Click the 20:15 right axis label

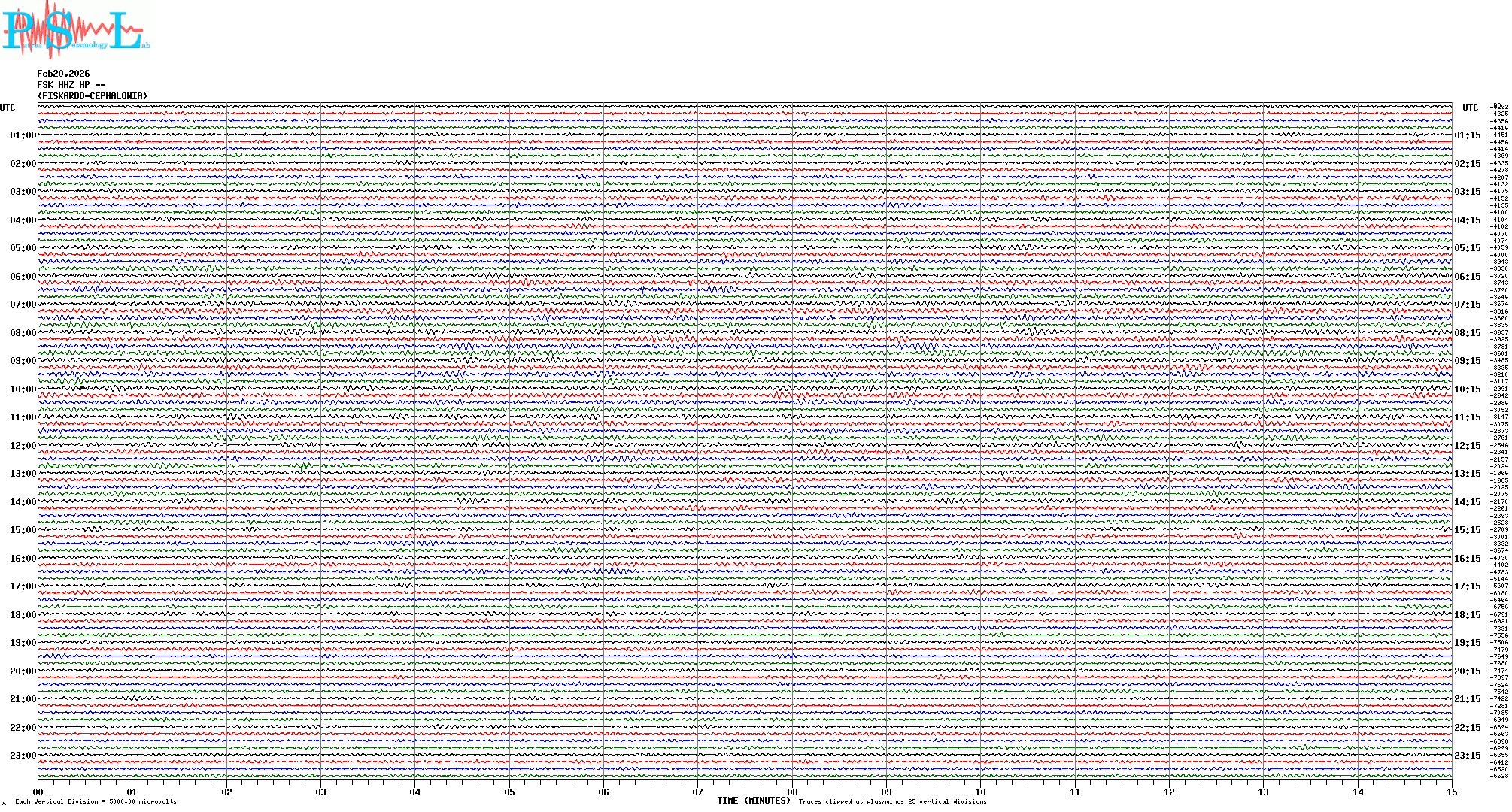click(x=1467, y=671)
